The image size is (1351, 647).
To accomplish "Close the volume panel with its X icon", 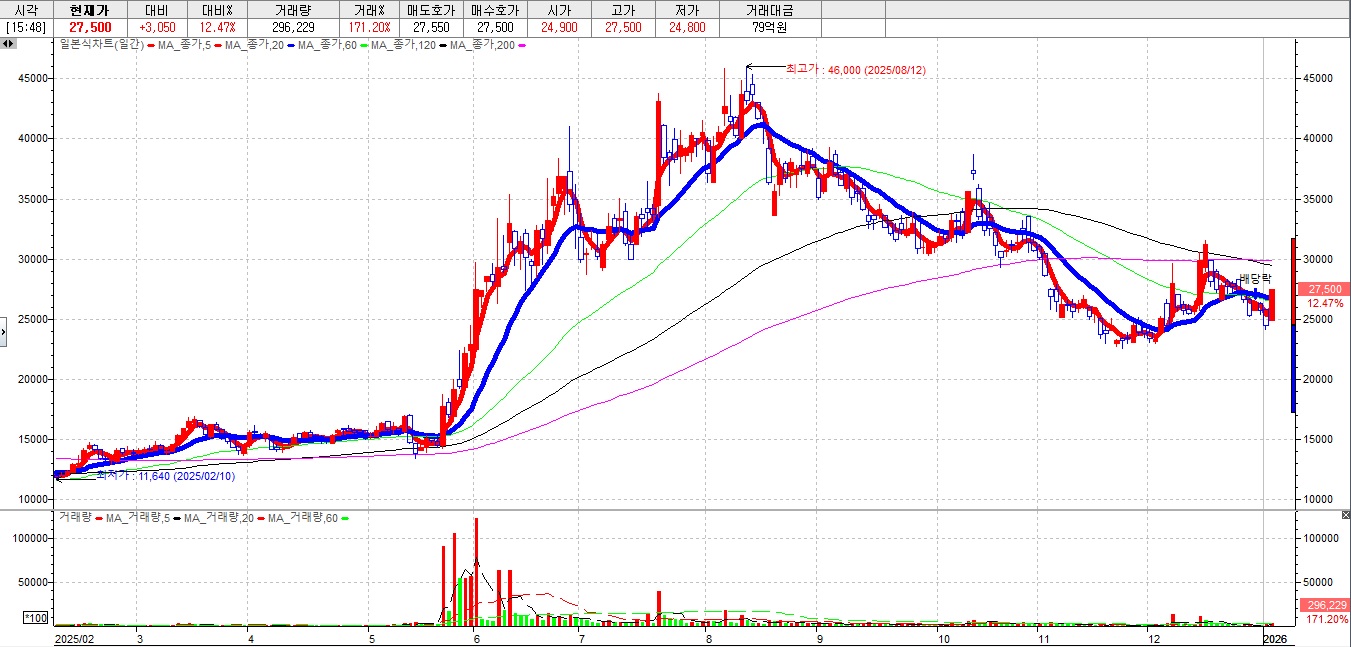I will click(x=1346, y=514).
